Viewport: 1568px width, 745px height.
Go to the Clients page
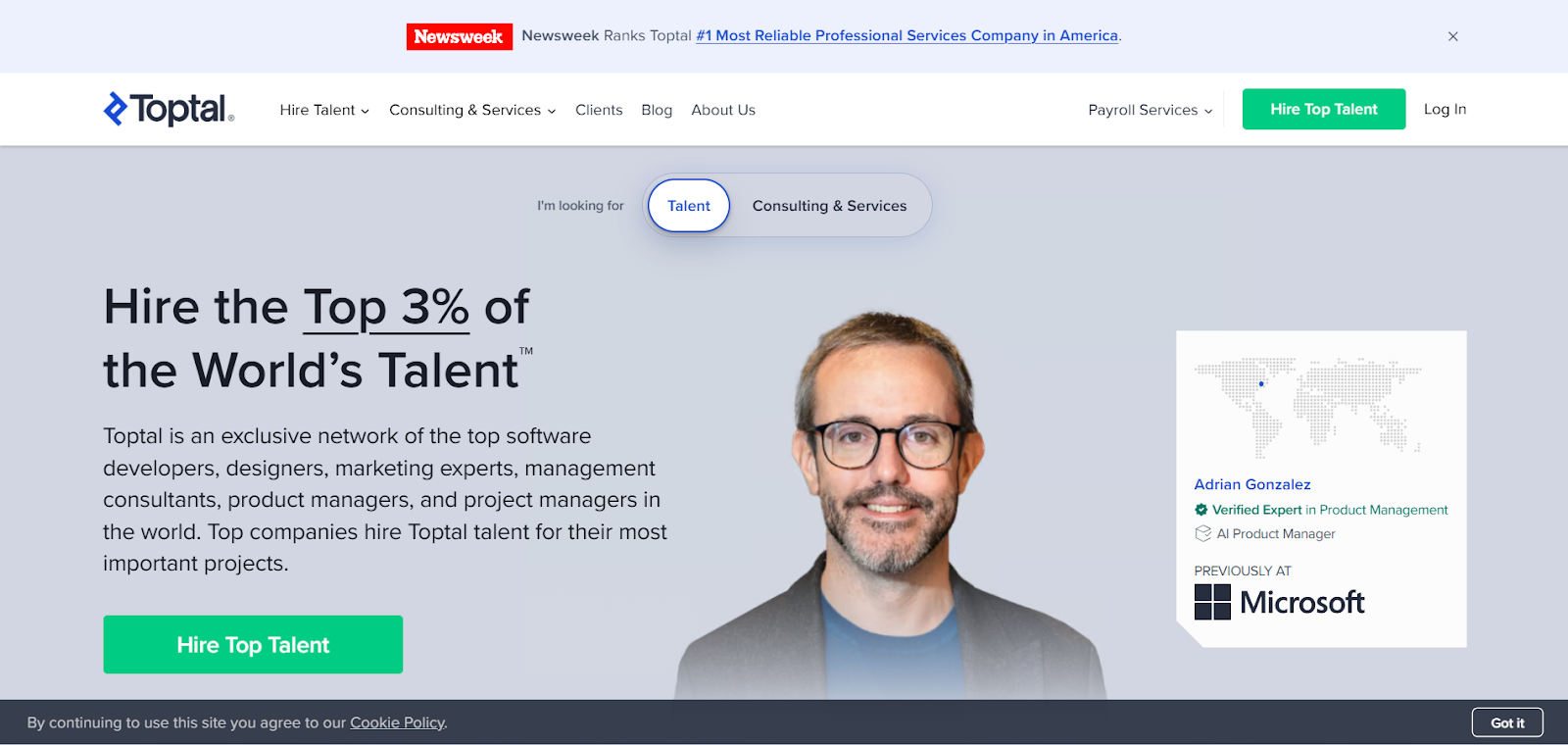click(x=599, y=110)
